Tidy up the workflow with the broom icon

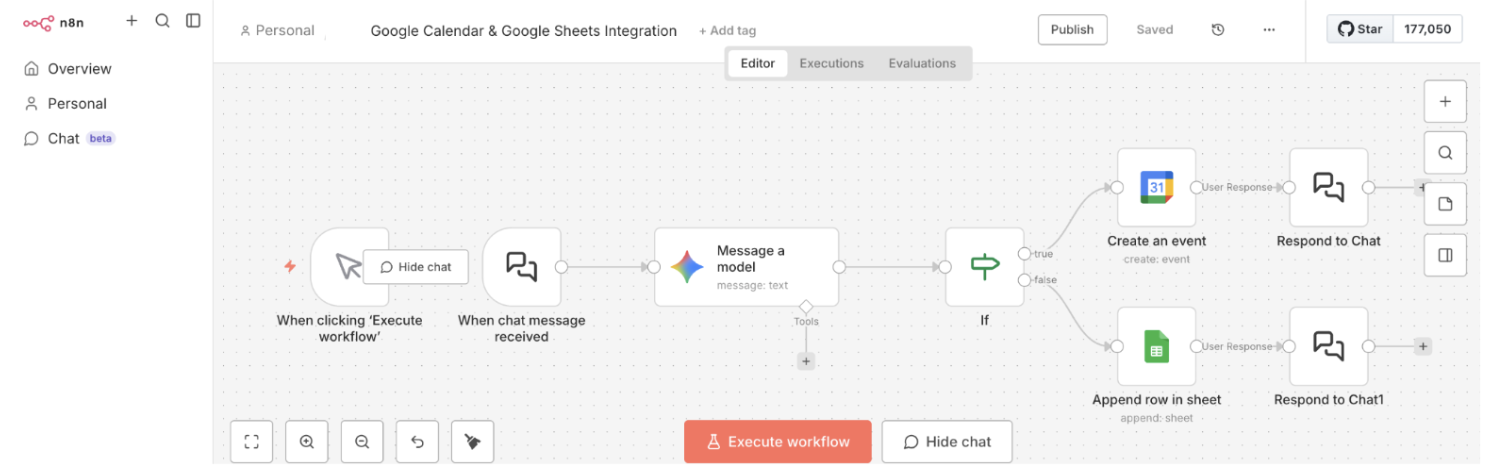pyautogui.click(x=473, y=441)
